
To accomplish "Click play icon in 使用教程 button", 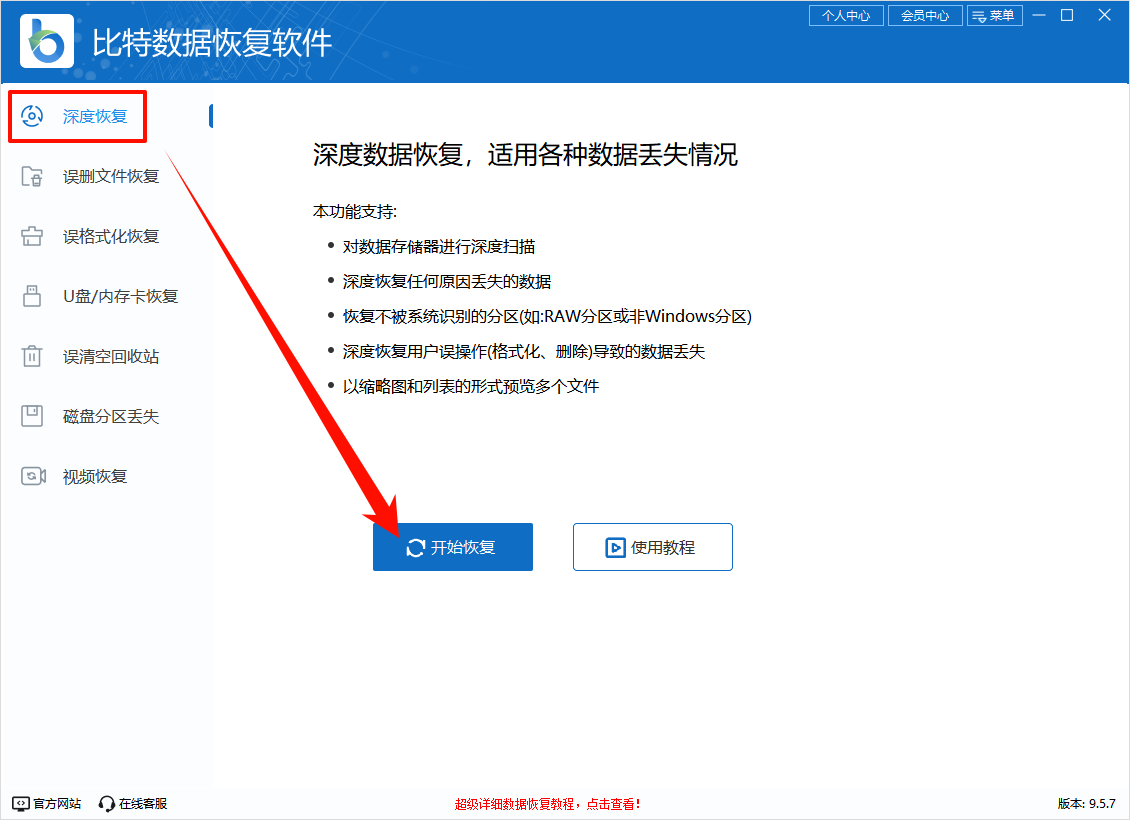I will (x=615, y=548).
